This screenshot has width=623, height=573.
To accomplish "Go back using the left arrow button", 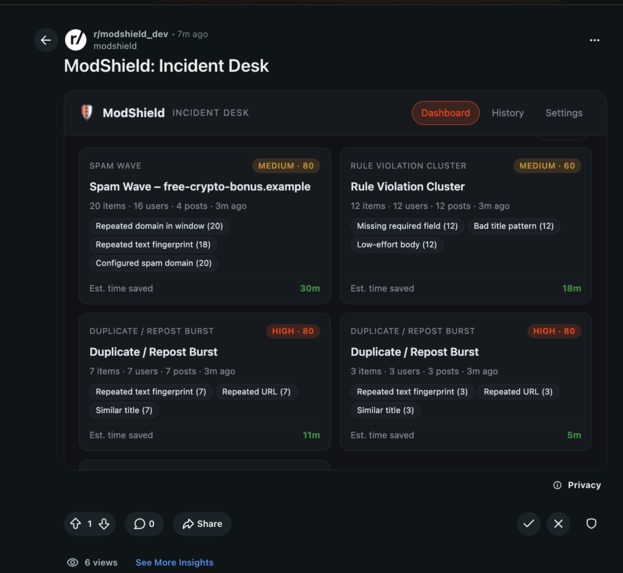I will pyautogui.click(x=46, y=40).
